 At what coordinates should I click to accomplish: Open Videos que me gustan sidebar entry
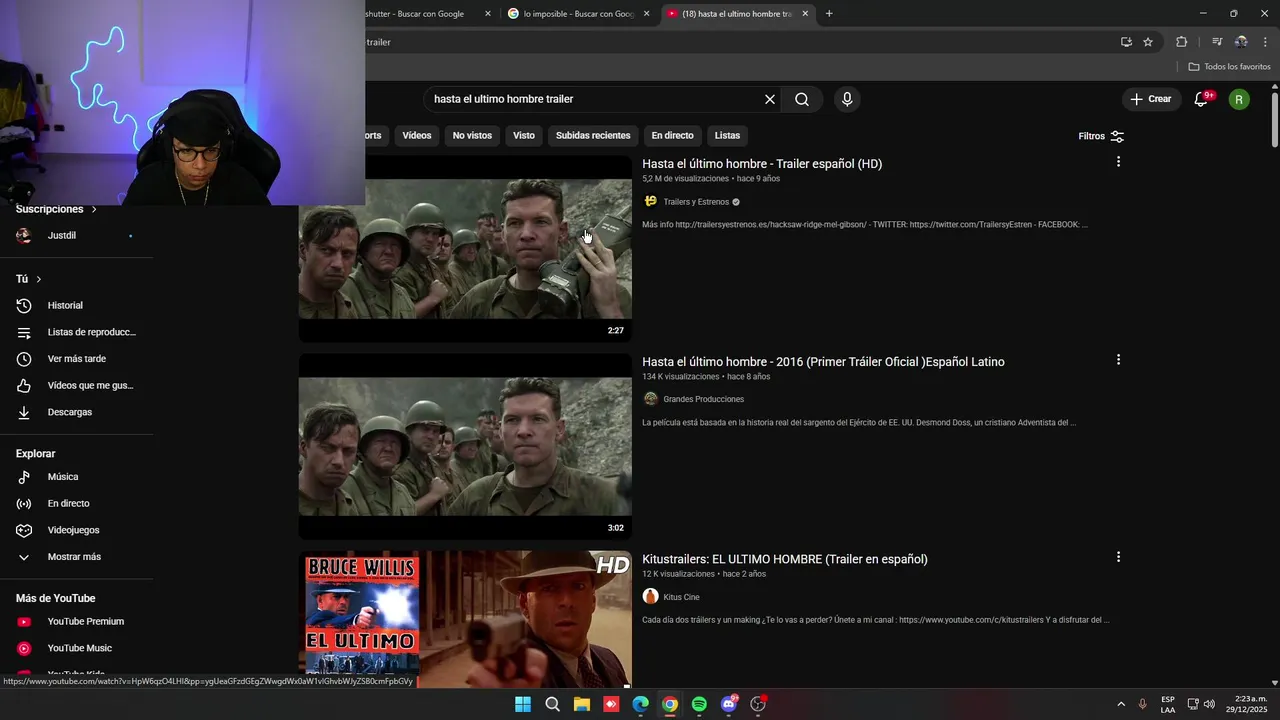77,385
